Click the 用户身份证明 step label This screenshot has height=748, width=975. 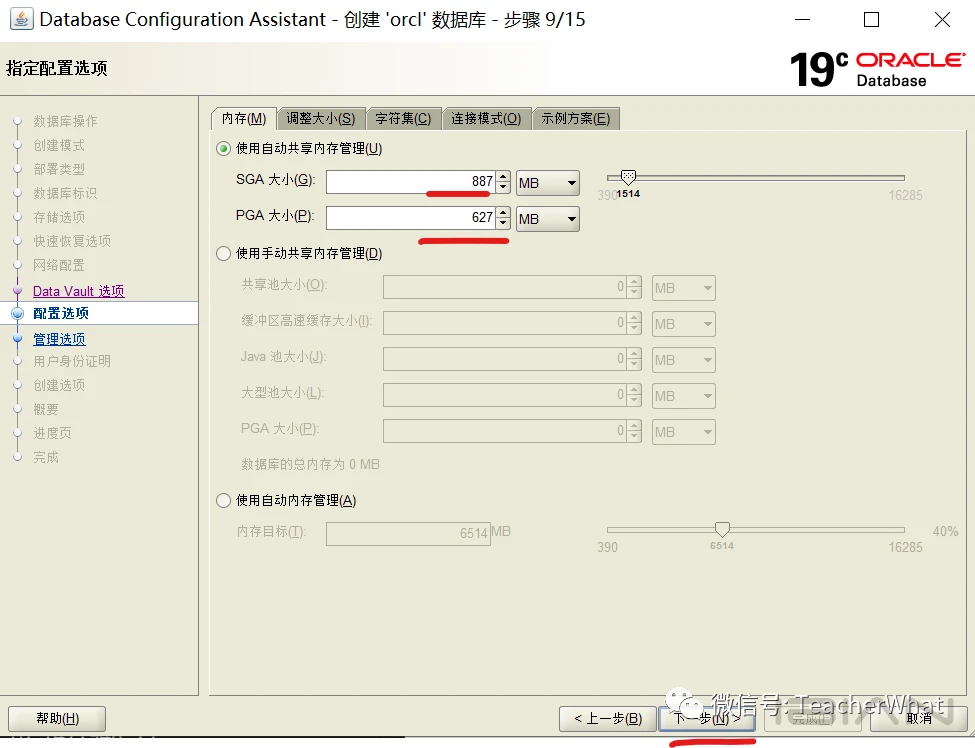pos(72,361)
